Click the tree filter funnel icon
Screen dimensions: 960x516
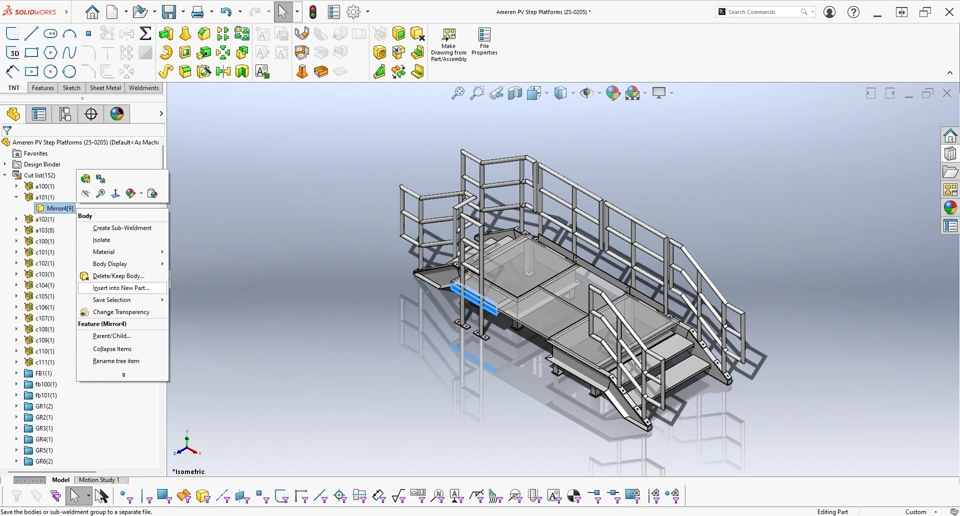7,130
